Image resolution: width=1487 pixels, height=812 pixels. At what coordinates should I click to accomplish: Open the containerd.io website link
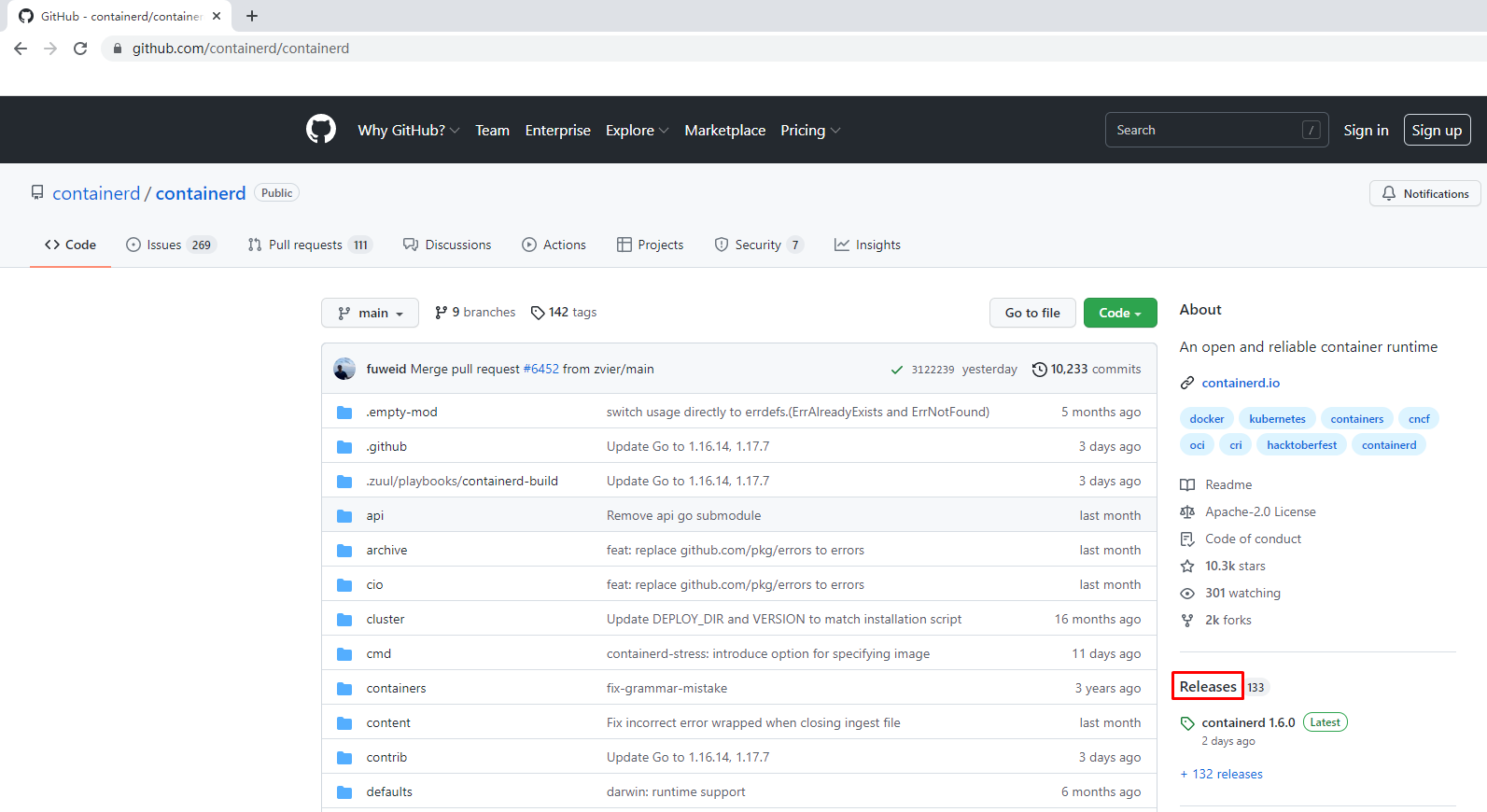(1240, 383)
